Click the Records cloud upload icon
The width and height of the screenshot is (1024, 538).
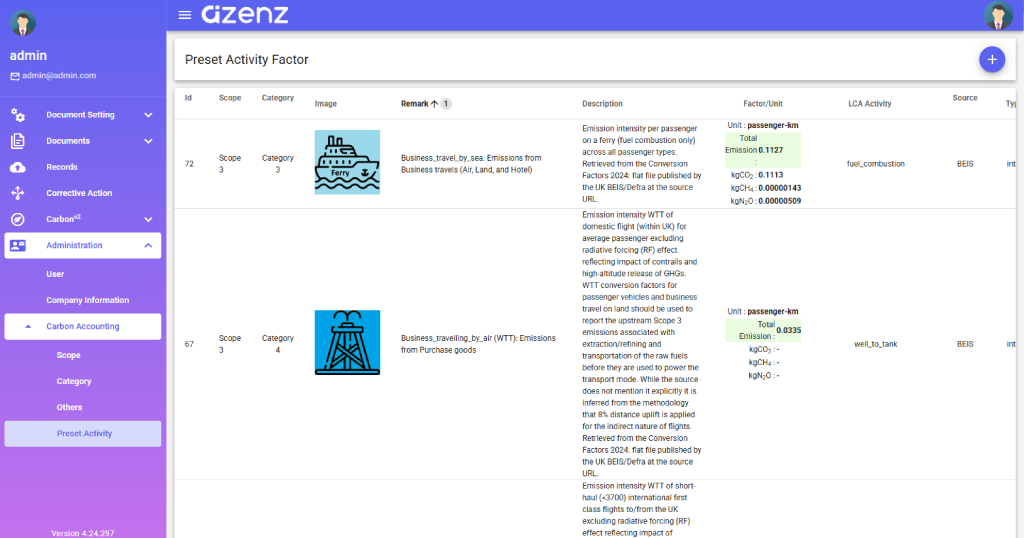(x=18, y=167)
